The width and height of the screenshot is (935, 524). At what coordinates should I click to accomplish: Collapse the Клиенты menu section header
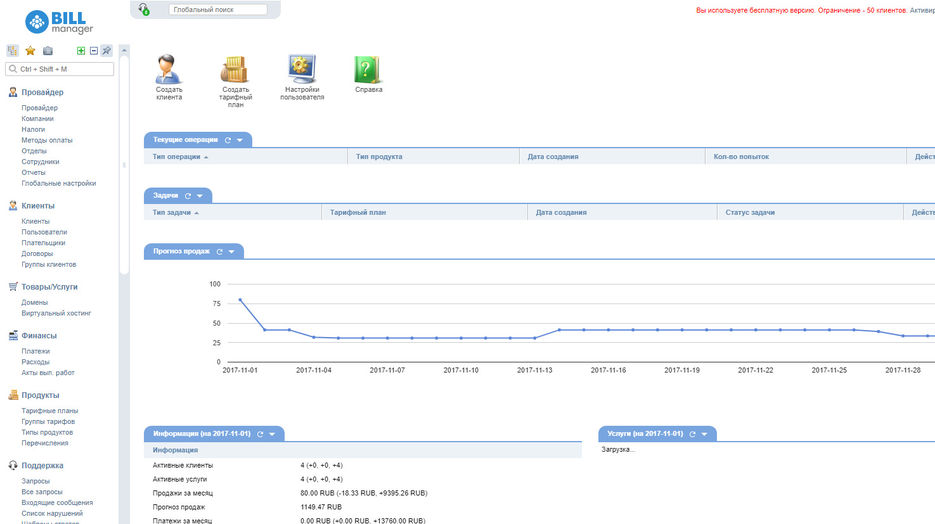(38, 206)
